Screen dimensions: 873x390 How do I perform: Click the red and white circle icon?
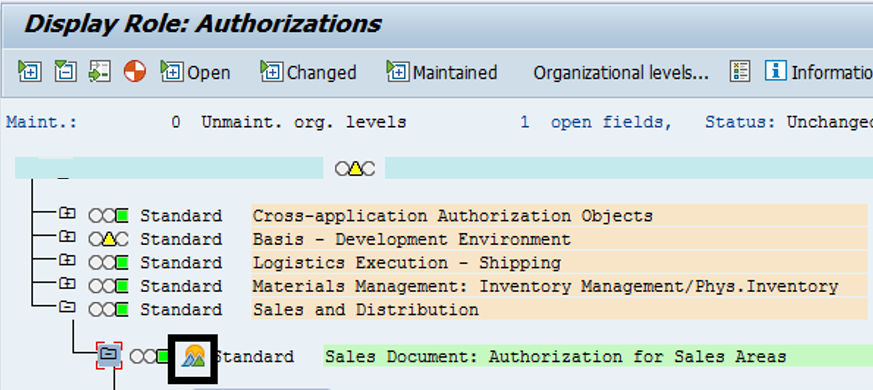click(135, 72)
